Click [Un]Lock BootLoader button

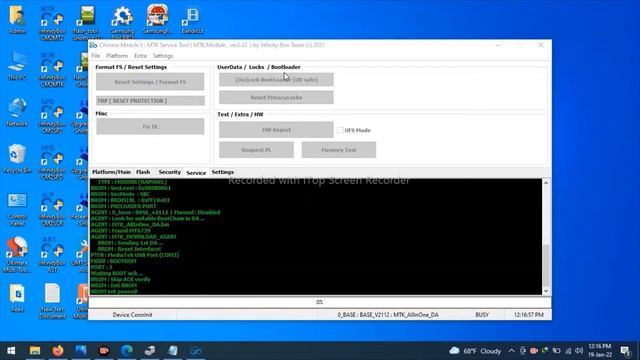point(276,80)
